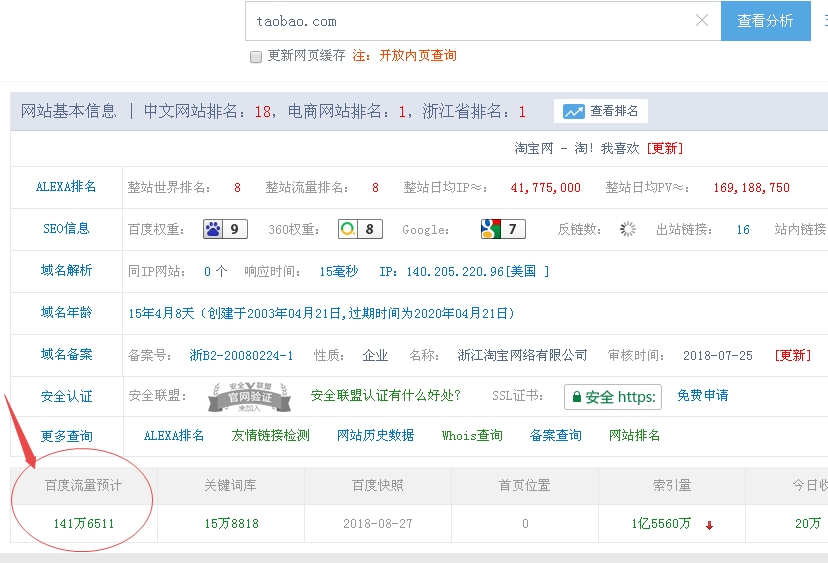Click the 域名解析 row label
828x563 pixels.
point(67,270)
